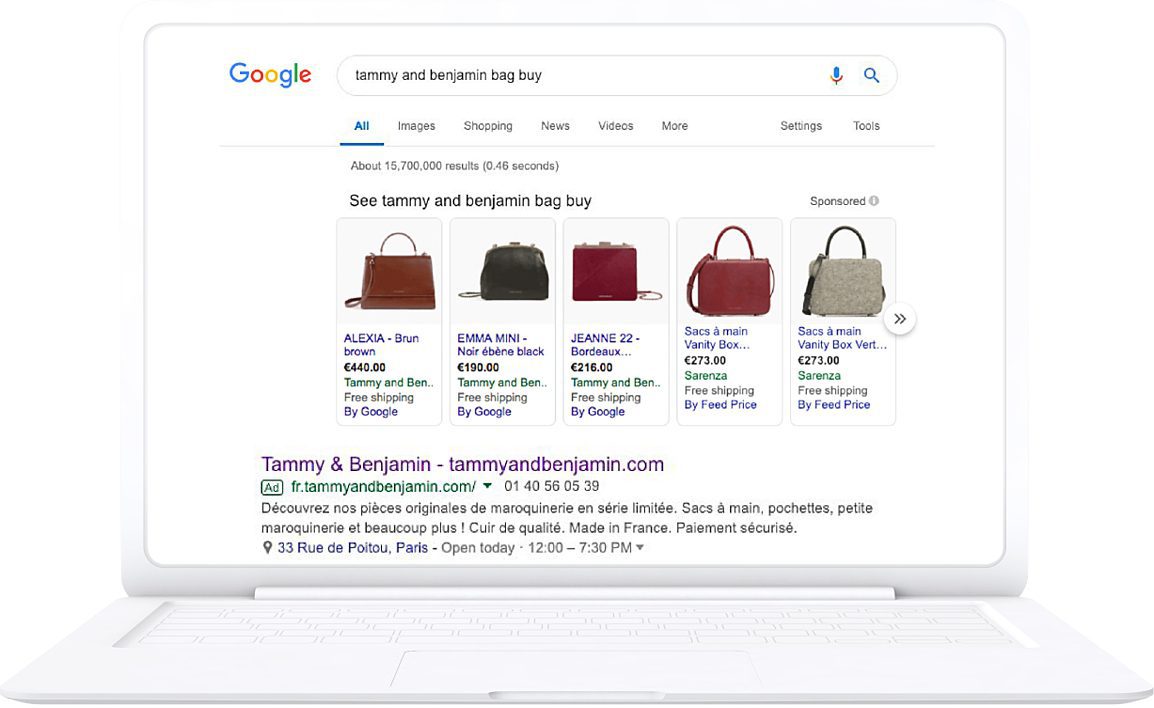Image resolution: width=1154 pixels, height=708 pixels.
Task: Open the News results tab
Action: [x=555, y=126]
